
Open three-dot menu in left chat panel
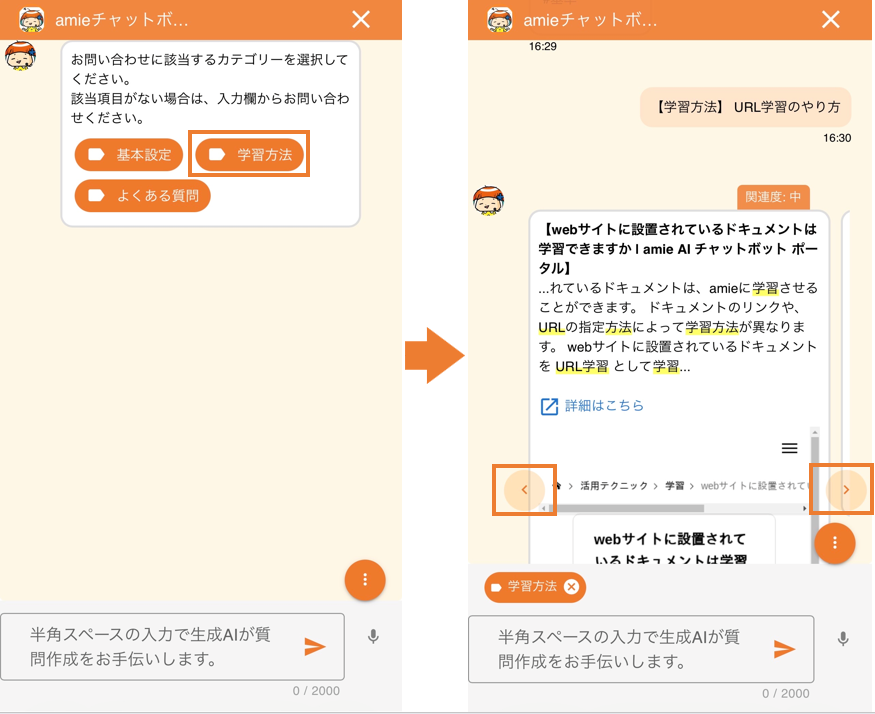point(365,580)
